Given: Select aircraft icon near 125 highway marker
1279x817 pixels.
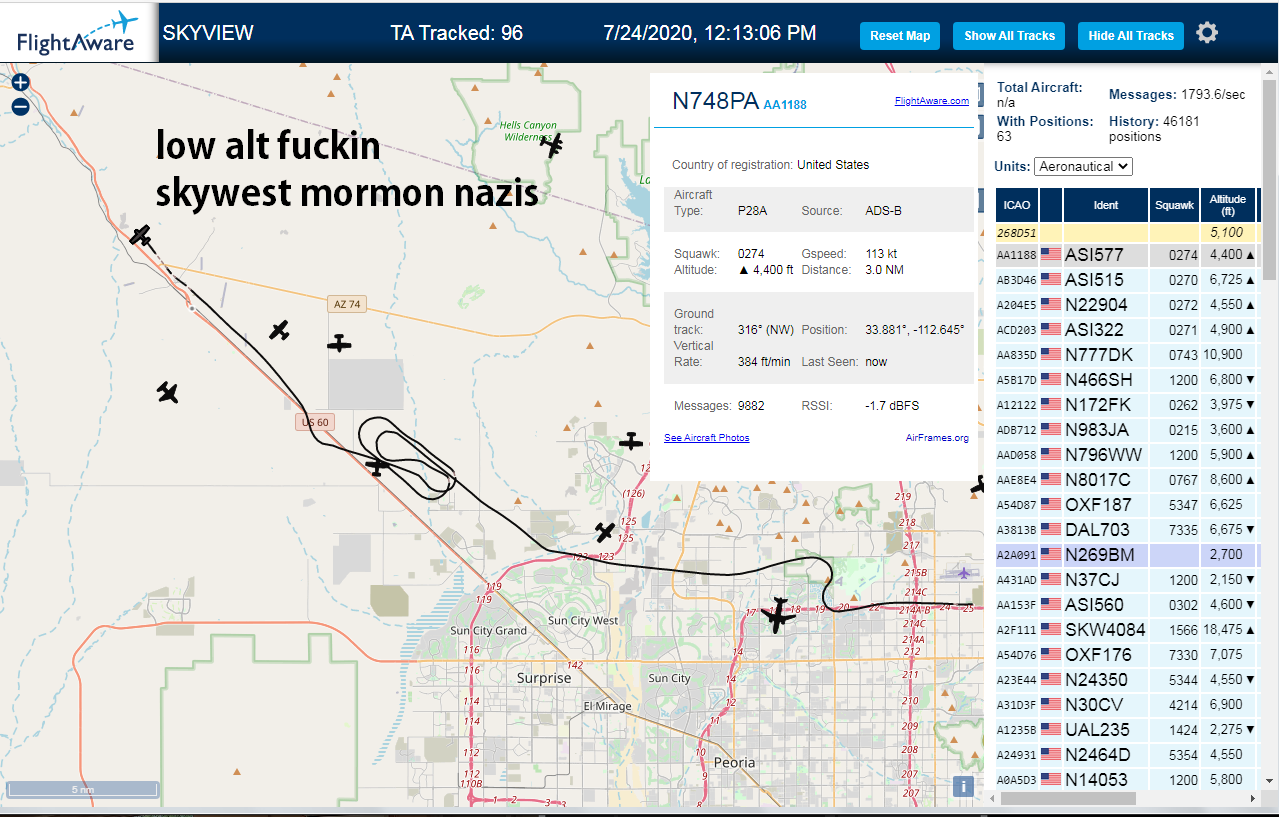Looking at the screenshot, I should 605,531.
